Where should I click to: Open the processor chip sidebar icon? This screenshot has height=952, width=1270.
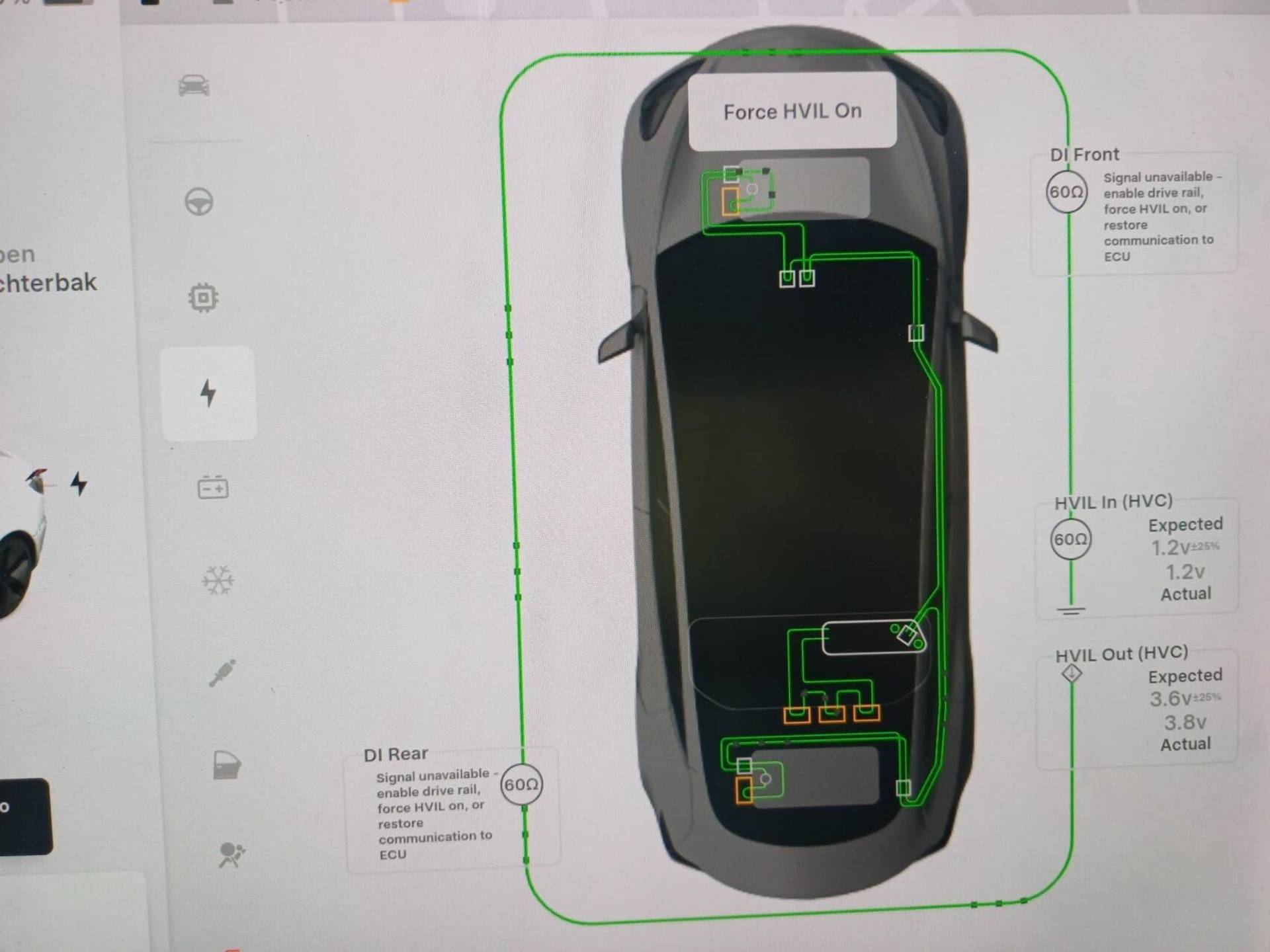tap(203, 297)
